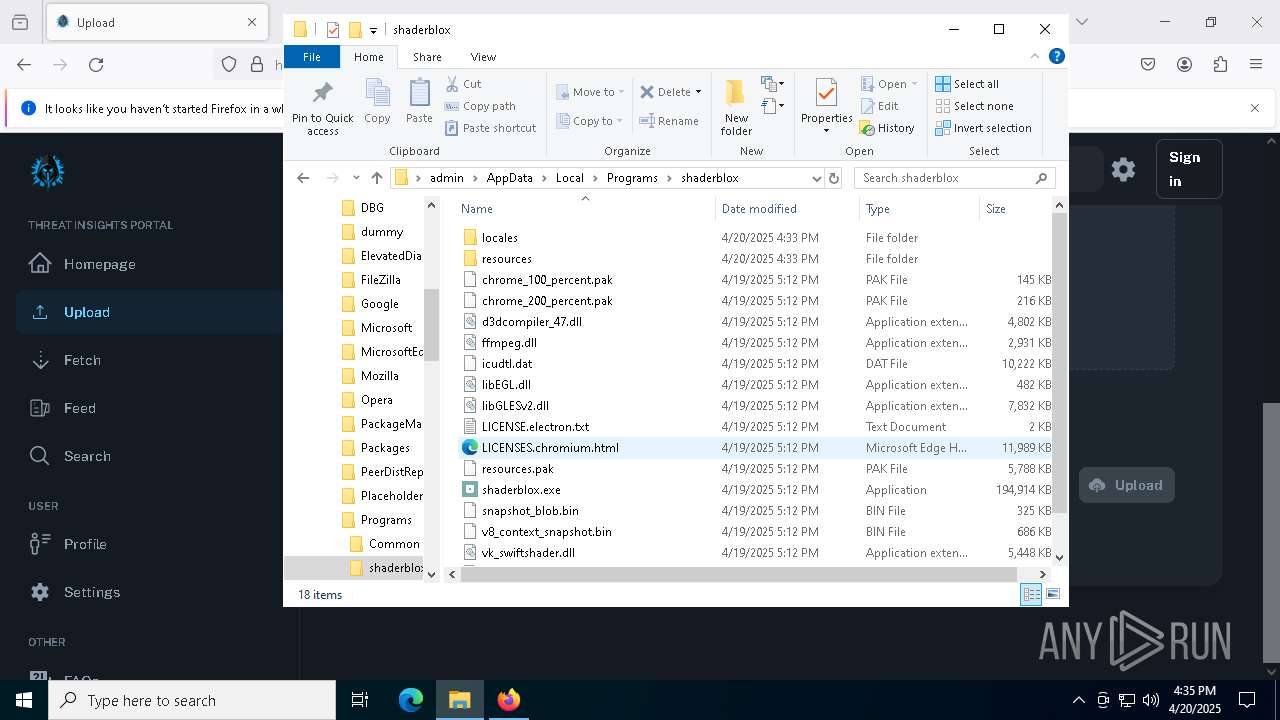
Task: Open Firefox hamburger application menu
Action: pyautogui.click(x=1256, y=65)
